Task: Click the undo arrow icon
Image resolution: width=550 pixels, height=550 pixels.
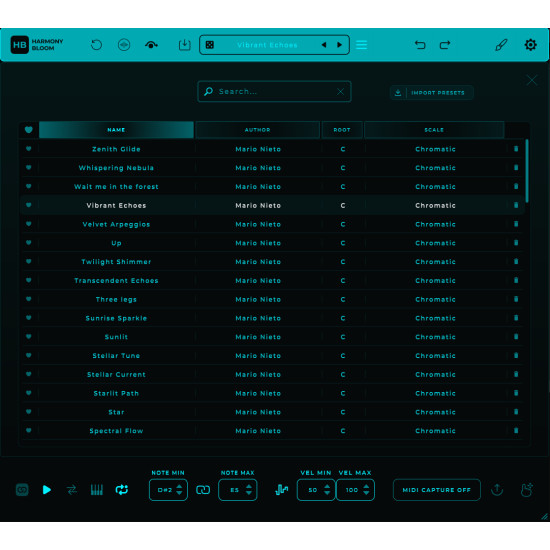Action: [420, 45]
